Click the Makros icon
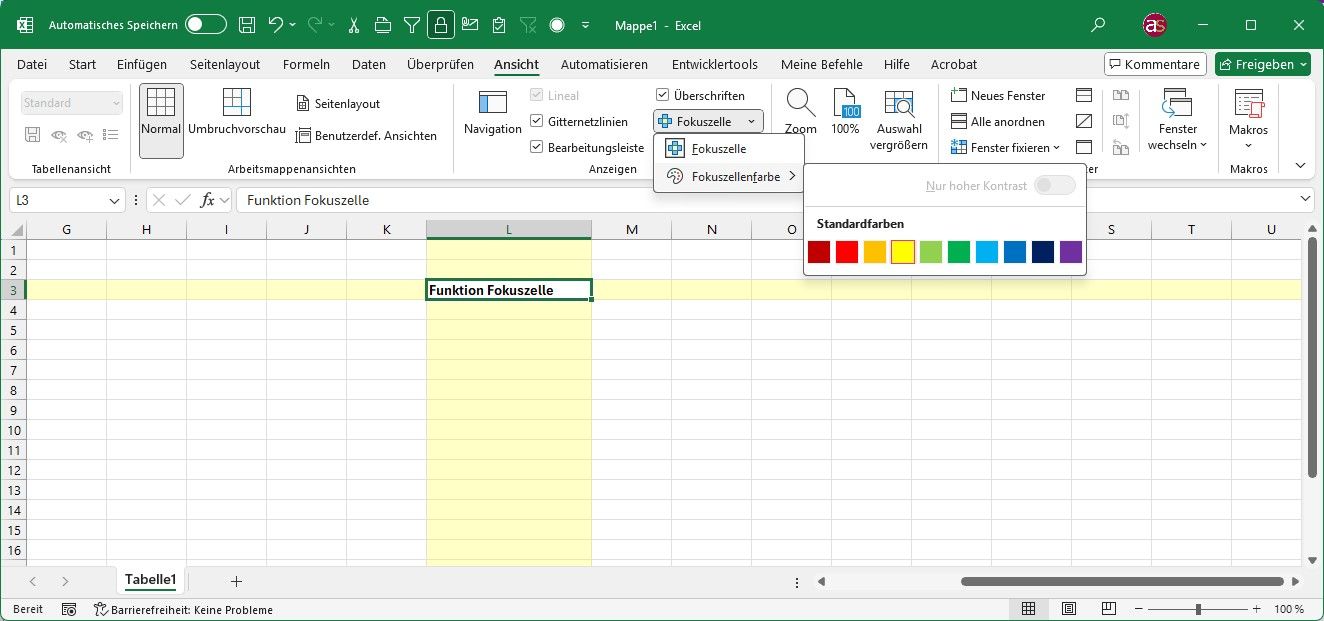This screenshot has height=621, width=1324. click(x=1248, y=104)
